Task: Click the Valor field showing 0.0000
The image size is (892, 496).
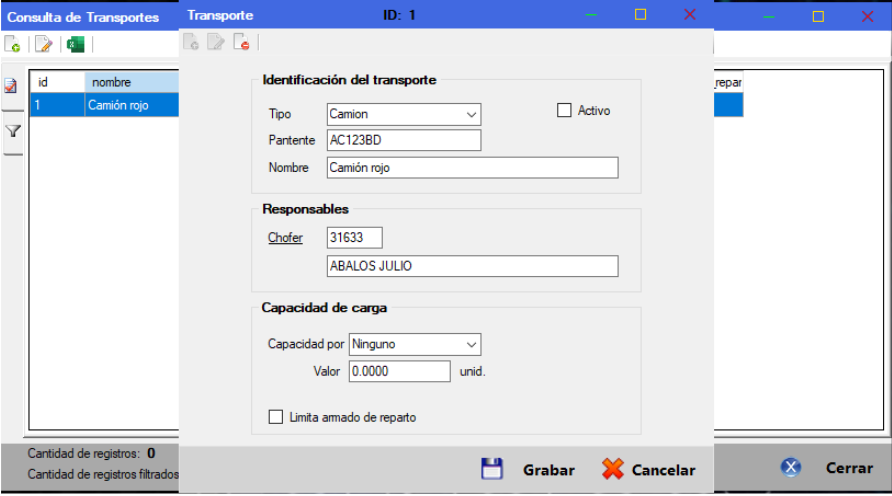Action: pyautogui.click(x=399, y=371)
